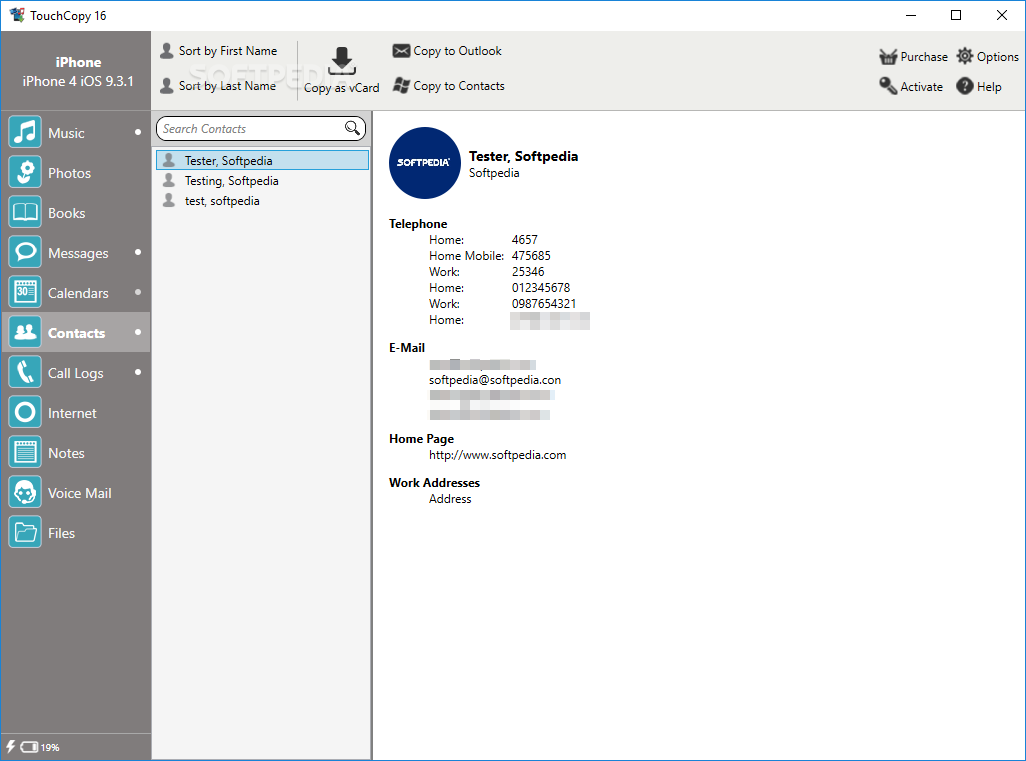Click phone number 012345678

click(540, 287)
